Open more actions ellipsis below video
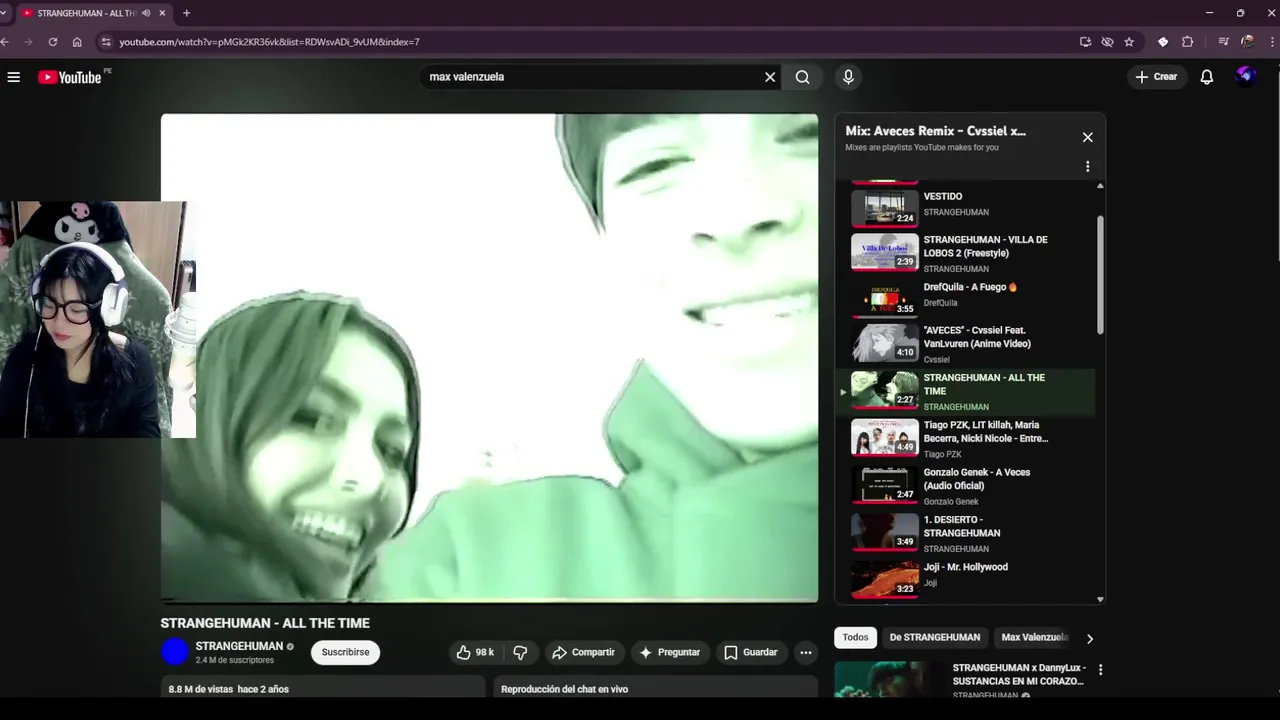The height and width of the screenshot is (720, 1280). [x=805, y=652]
